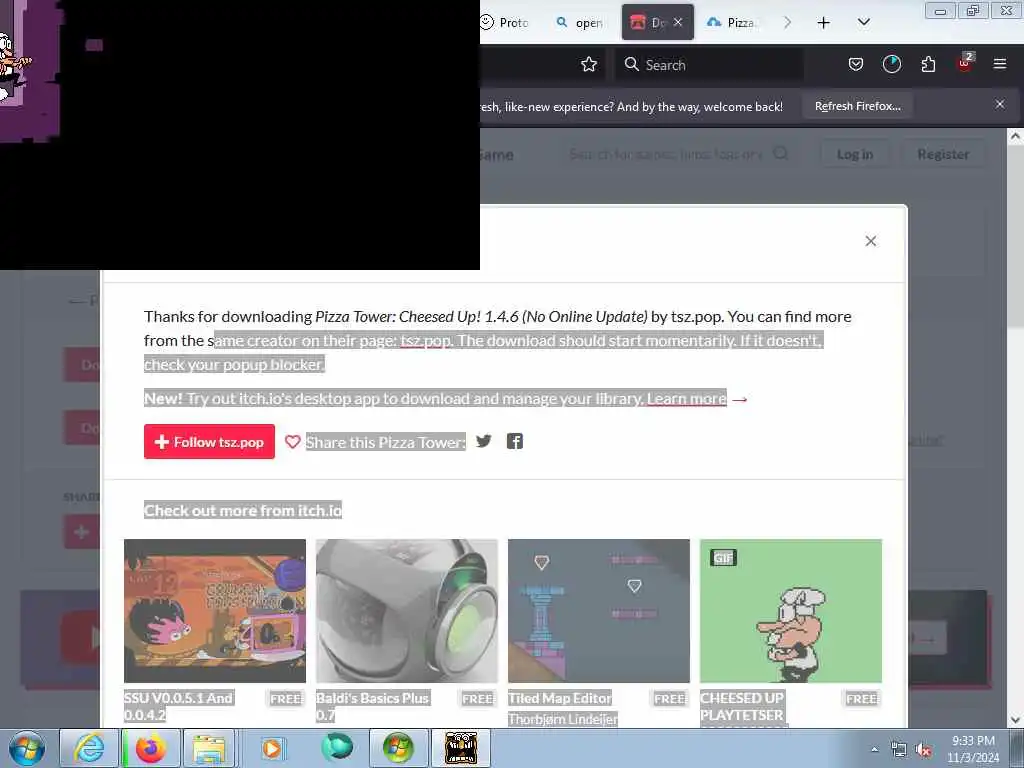Open the Firefox hamburger menu
The height and width of the screenshot is (768, 1024).
pos(999,64)
